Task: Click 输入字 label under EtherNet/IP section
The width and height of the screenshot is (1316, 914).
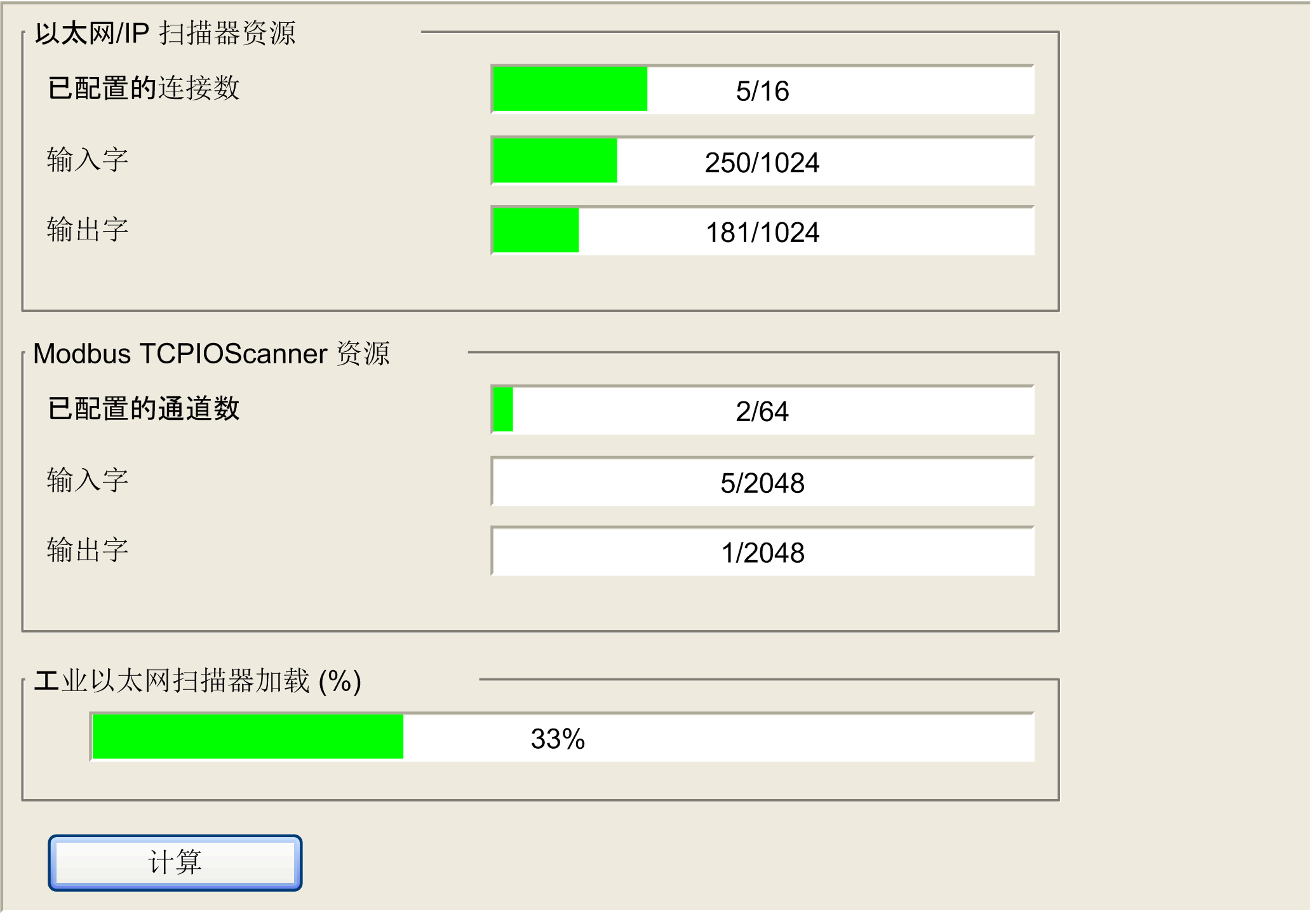Action: 88,159
